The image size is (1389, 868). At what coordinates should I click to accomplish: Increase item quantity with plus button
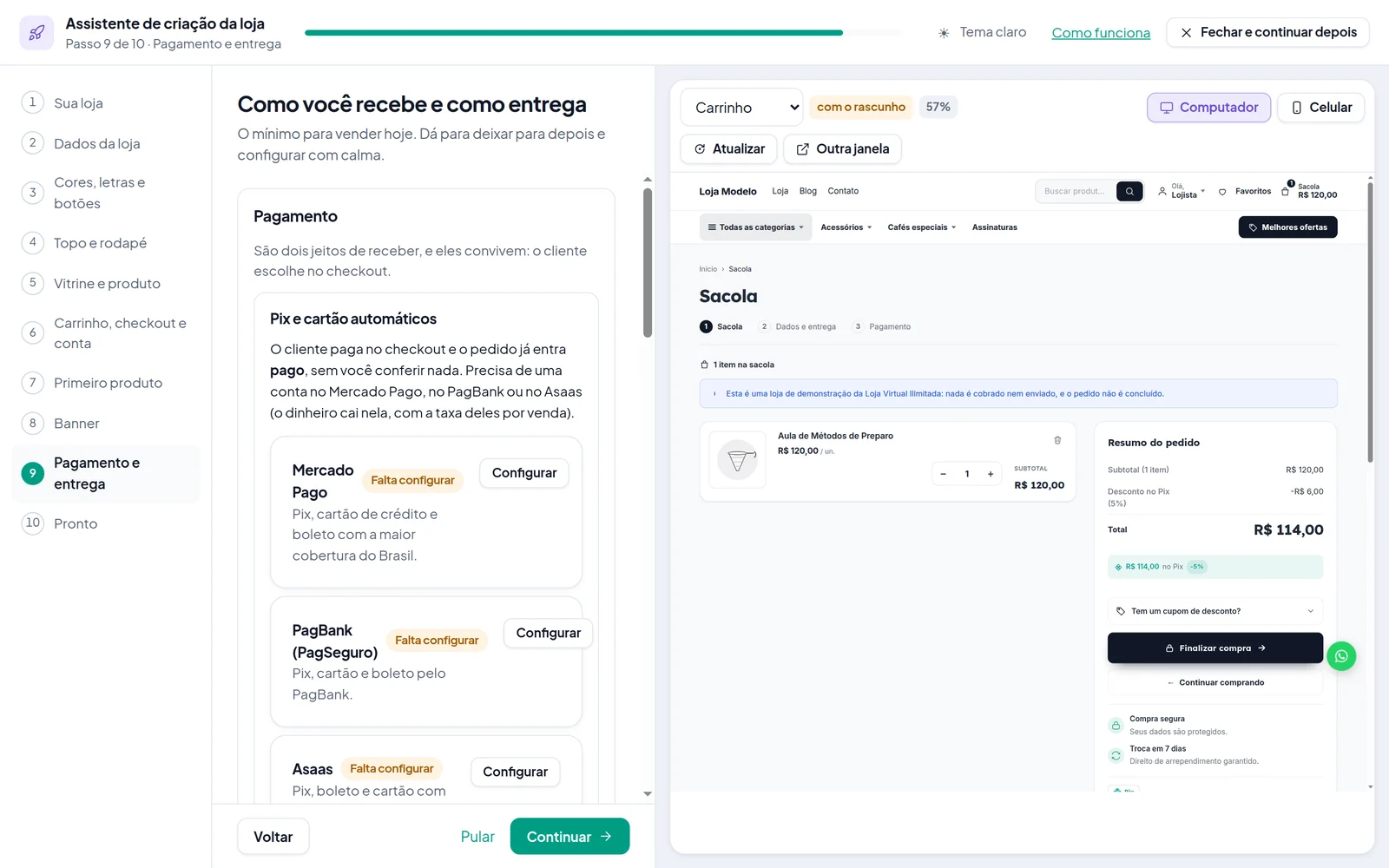tap(991, 474)
